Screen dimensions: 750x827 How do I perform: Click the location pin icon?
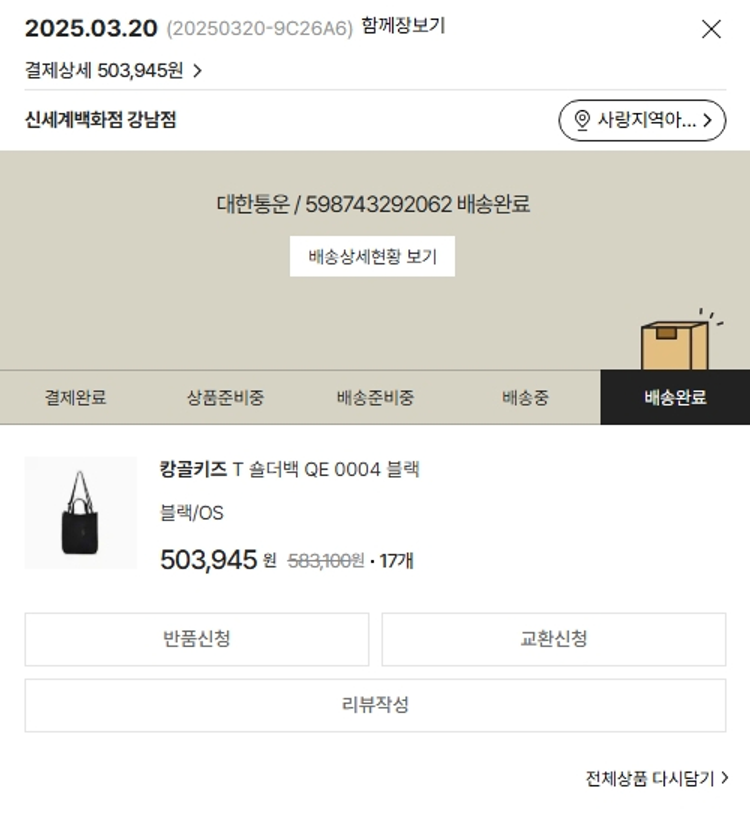click(x=582, y=121)
